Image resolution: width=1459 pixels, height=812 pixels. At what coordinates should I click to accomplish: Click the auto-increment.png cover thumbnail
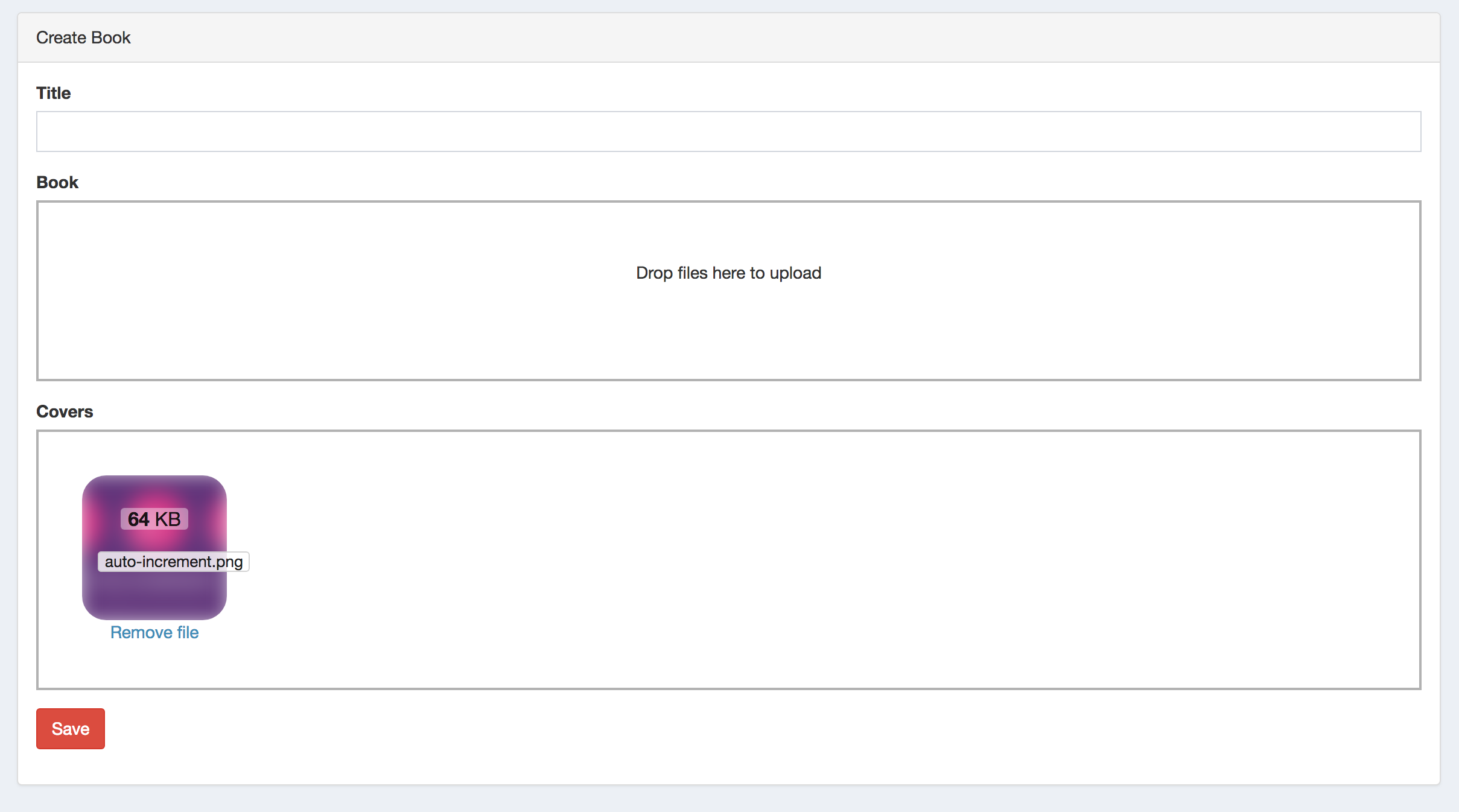point(154,548)
